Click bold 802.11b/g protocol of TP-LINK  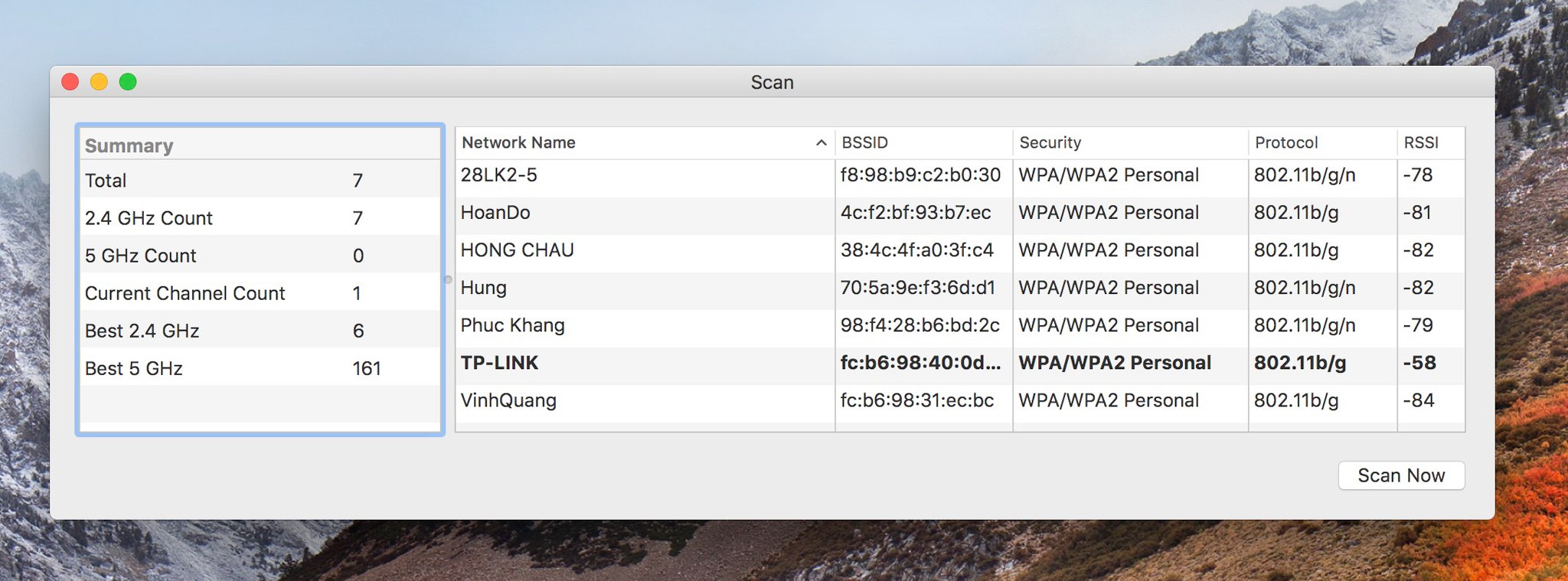point(1299,363)
